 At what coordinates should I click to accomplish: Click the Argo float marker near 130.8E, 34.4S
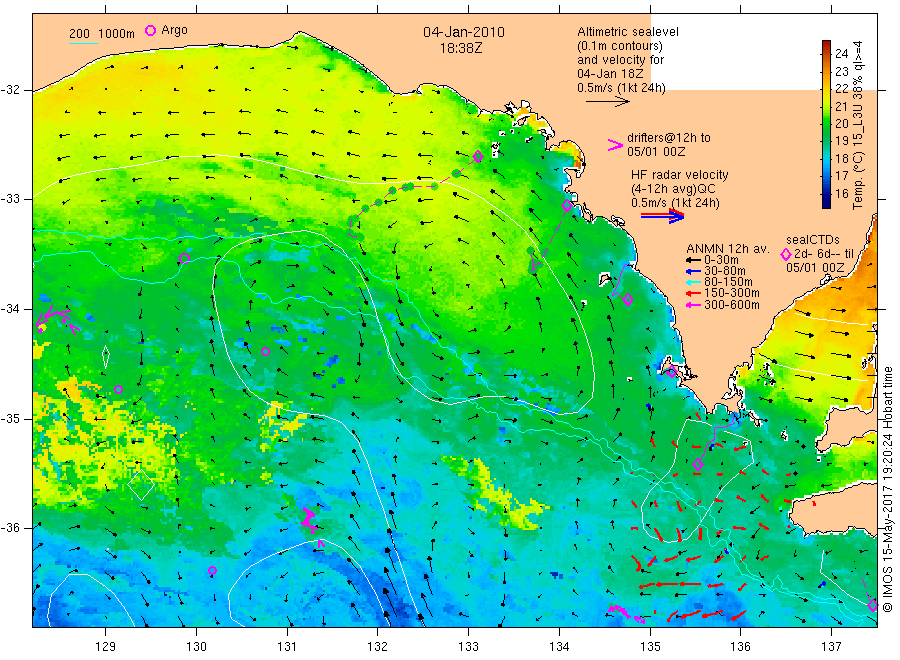(x=265, y=351)
